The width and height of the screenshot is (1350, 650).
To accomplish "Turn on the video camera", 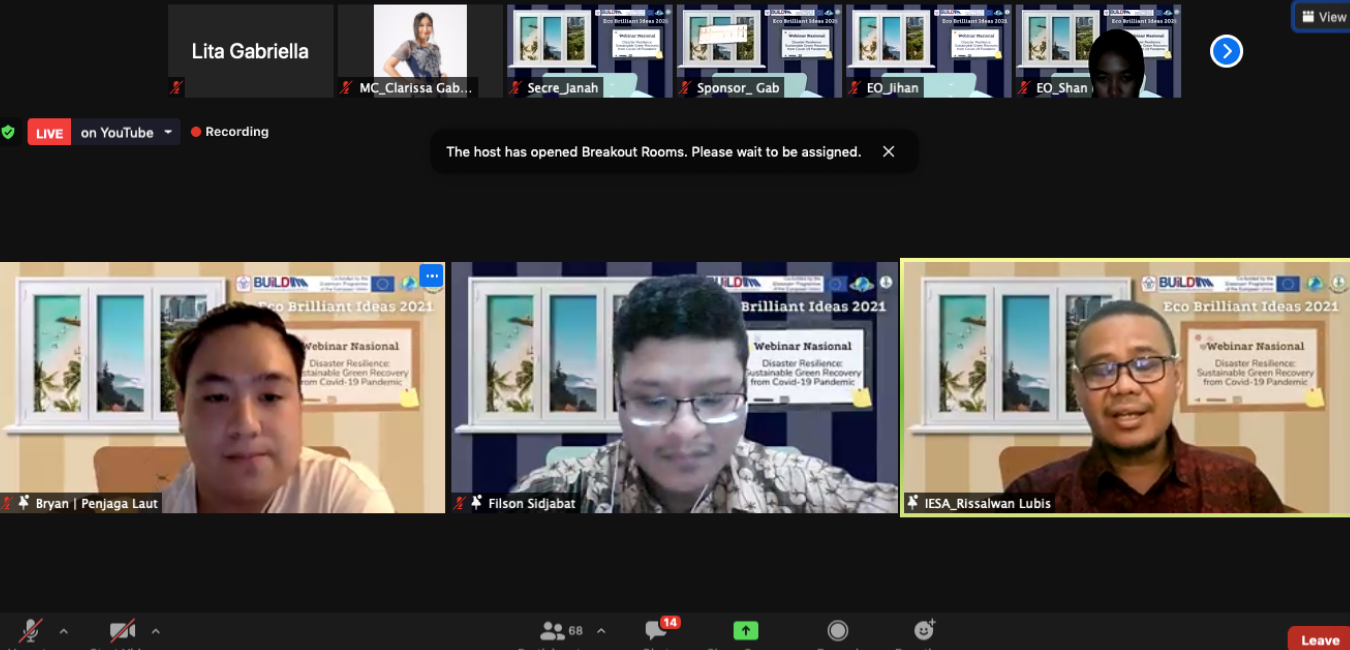I will (122, 631).
